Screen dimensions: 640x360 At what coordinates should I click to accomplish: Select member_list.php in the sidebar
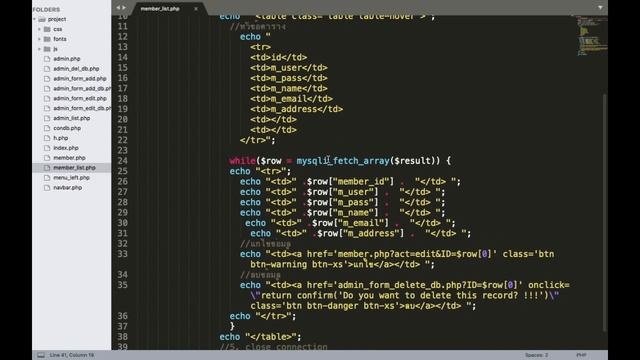coord(74,168)
